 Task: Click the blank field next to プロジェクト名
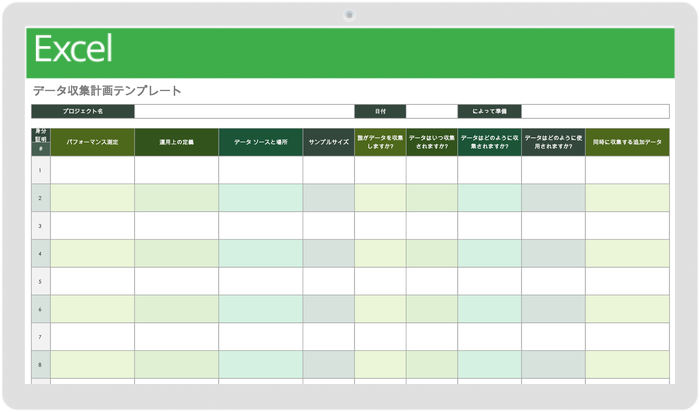(244, 111)
